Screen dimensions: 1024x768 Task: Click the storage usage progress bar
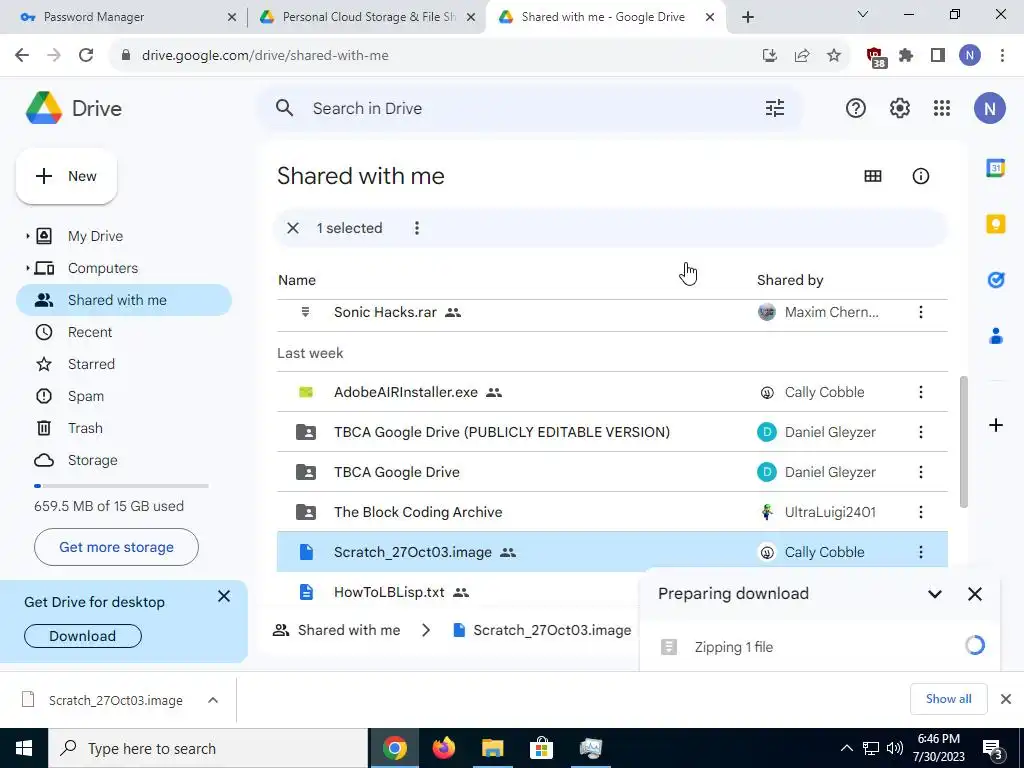[x=121, y=486]
